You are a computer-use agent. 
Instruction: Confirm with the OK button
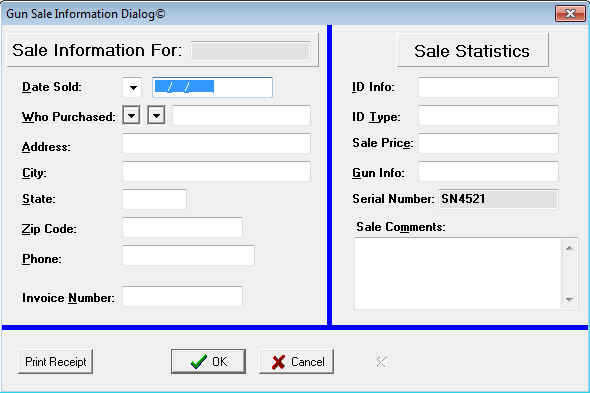208,361
